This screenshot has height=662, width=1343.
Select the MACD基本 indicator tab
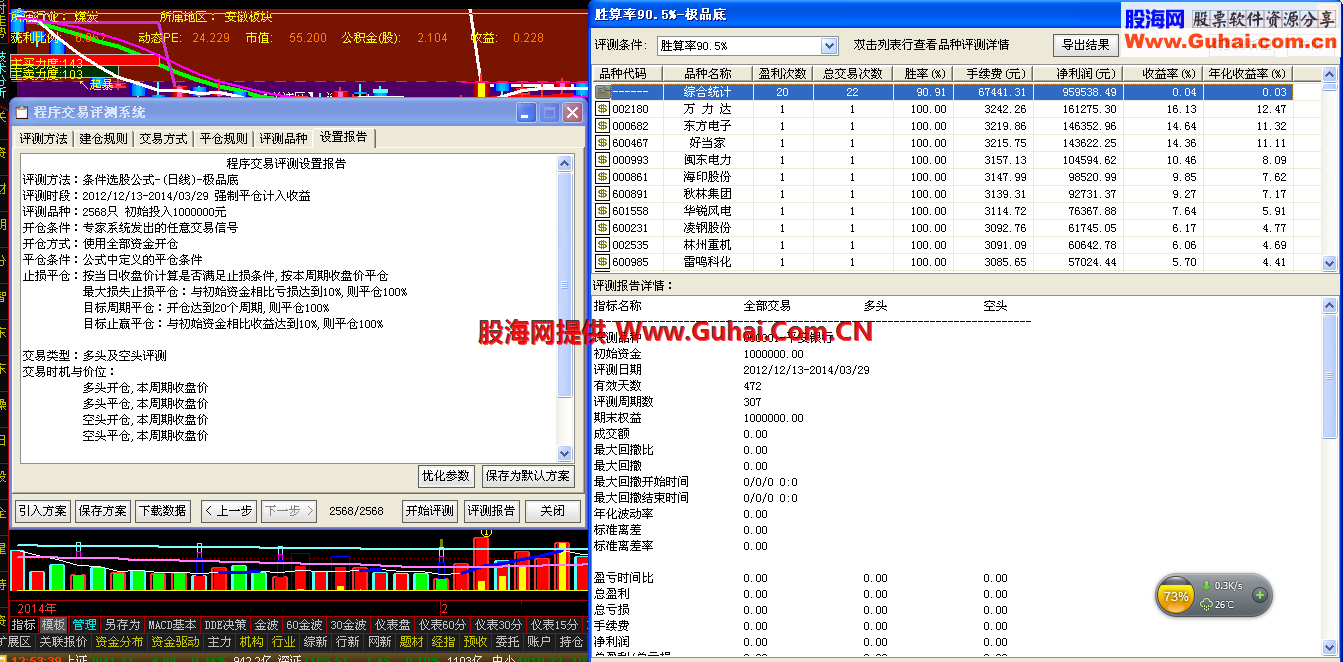(x=172, y=625)
